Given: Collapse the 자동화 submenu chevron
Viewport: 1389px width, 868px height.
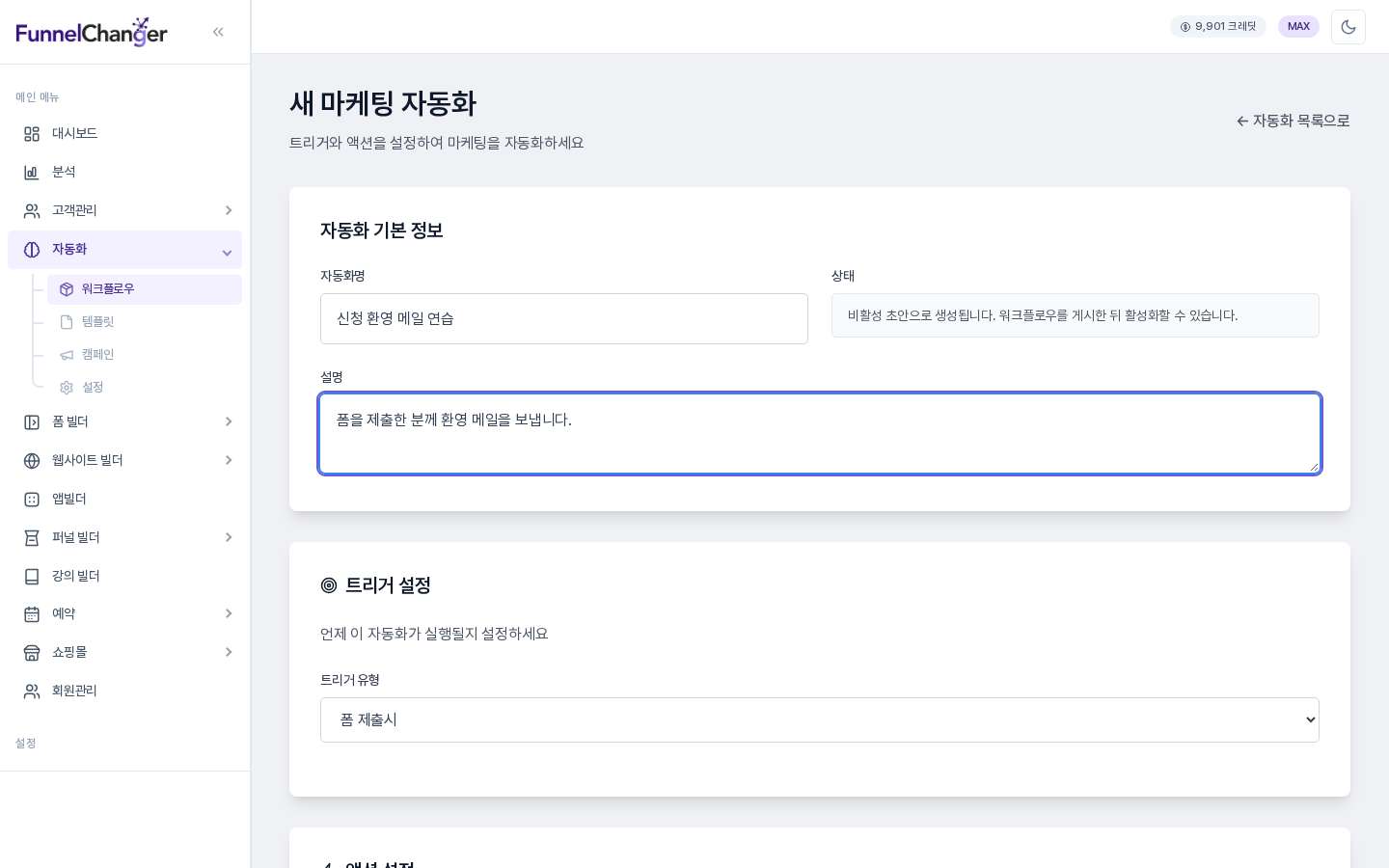Looking at the screenshot, I should tap(228, 253).
